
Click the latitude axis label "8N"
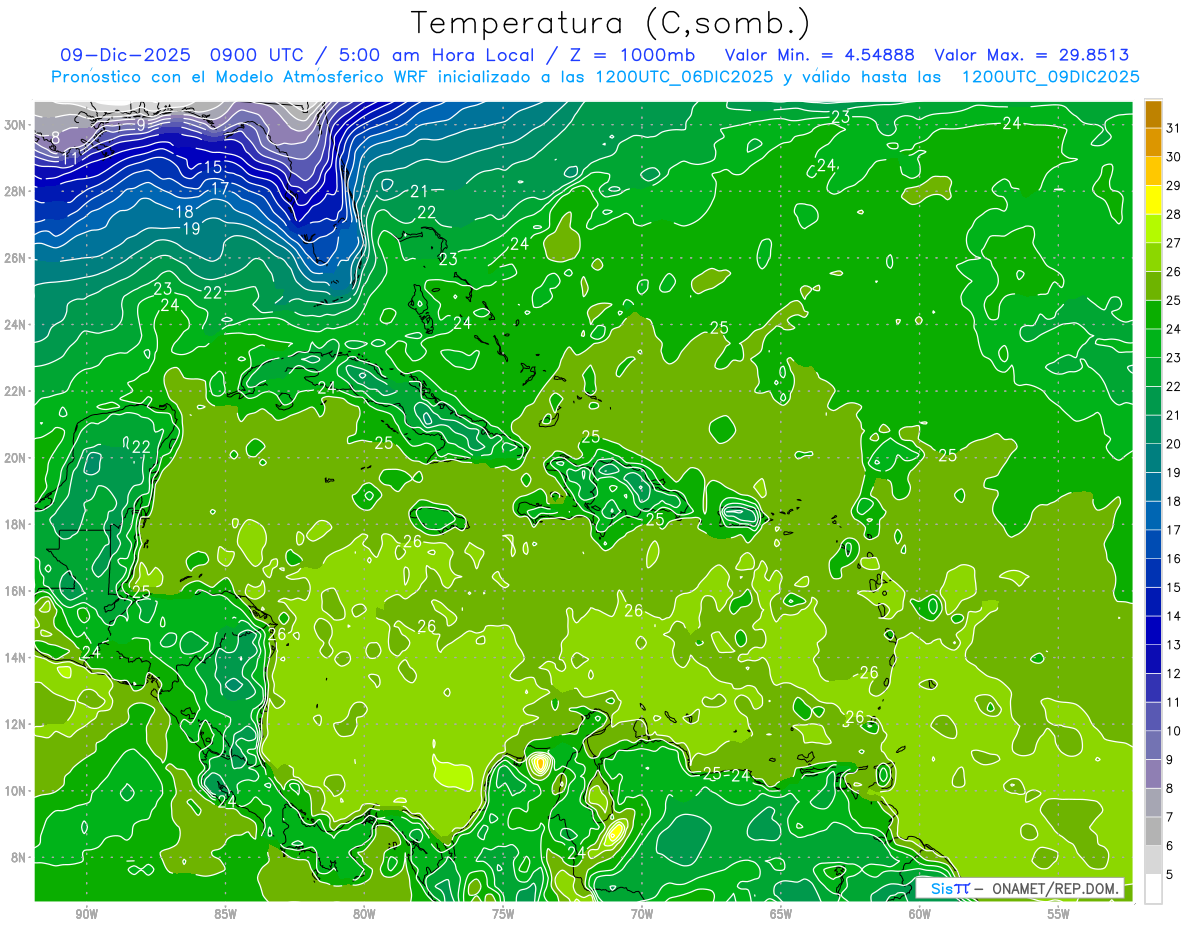(20, 858)
